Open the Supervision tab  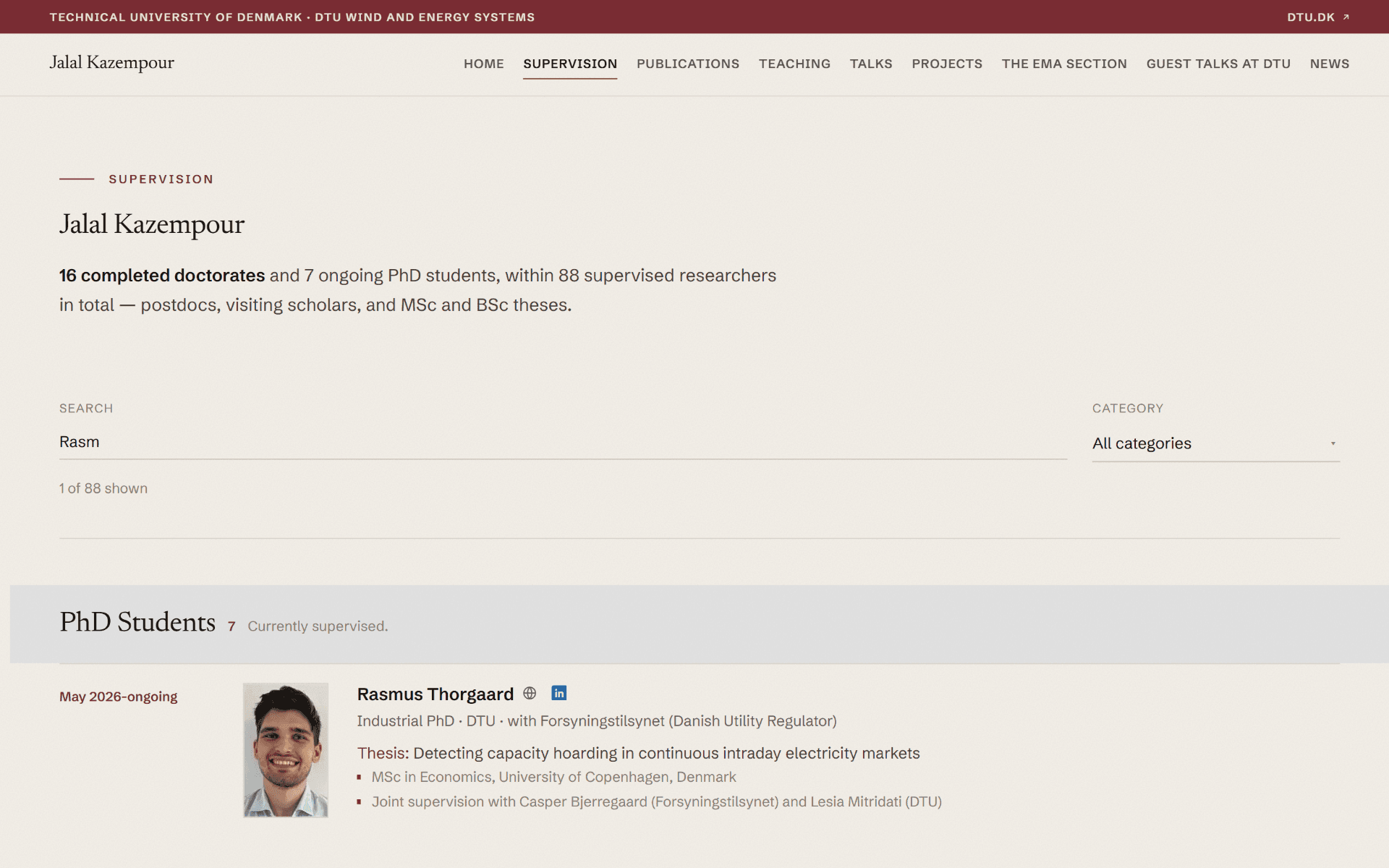(x=570, y=64)
